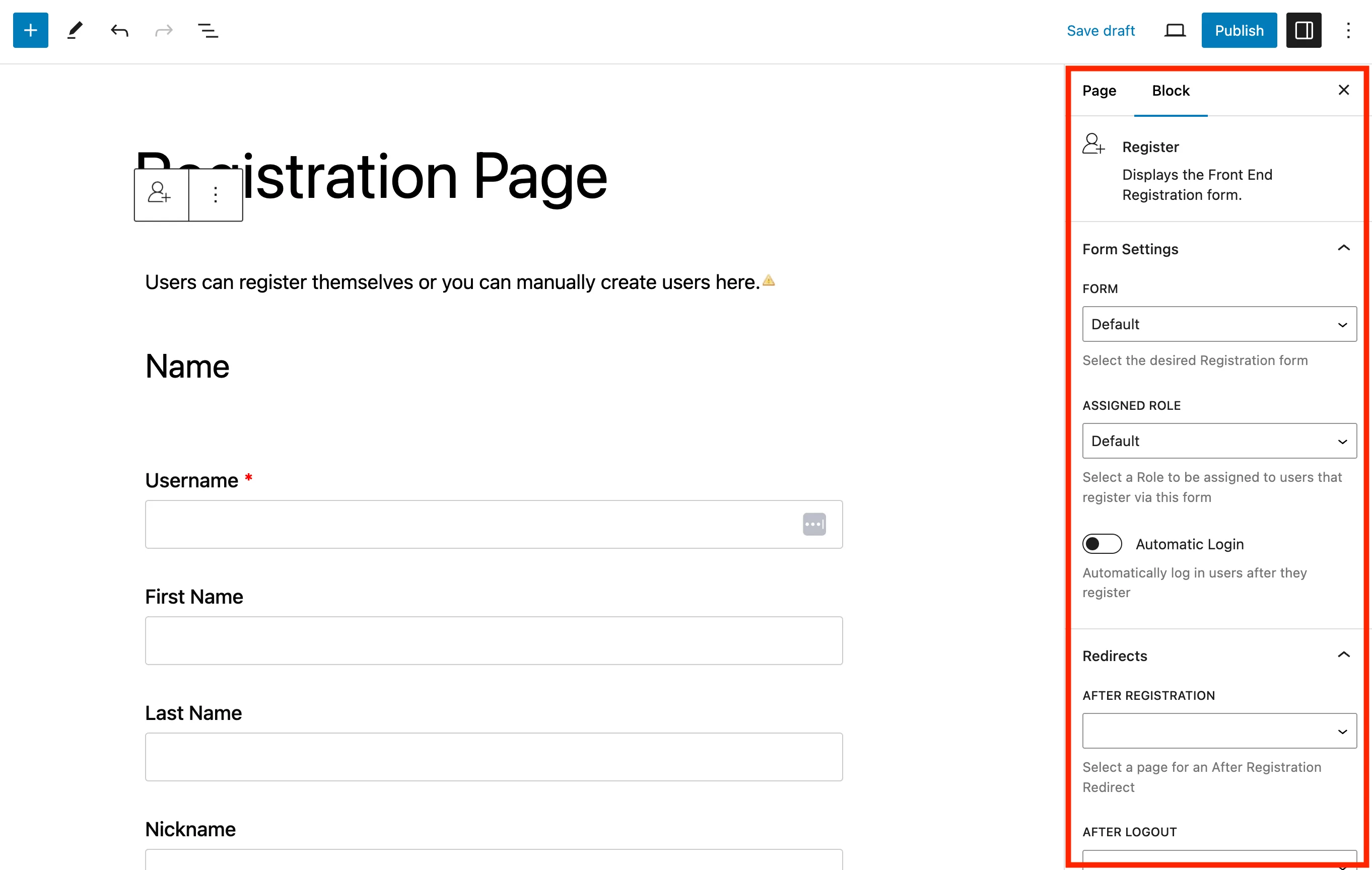Image resolution: width=1372 pixels, height=870 pixels.
Task: Click the 'Register' block name in sidebar
Action: click(1150, 147)
